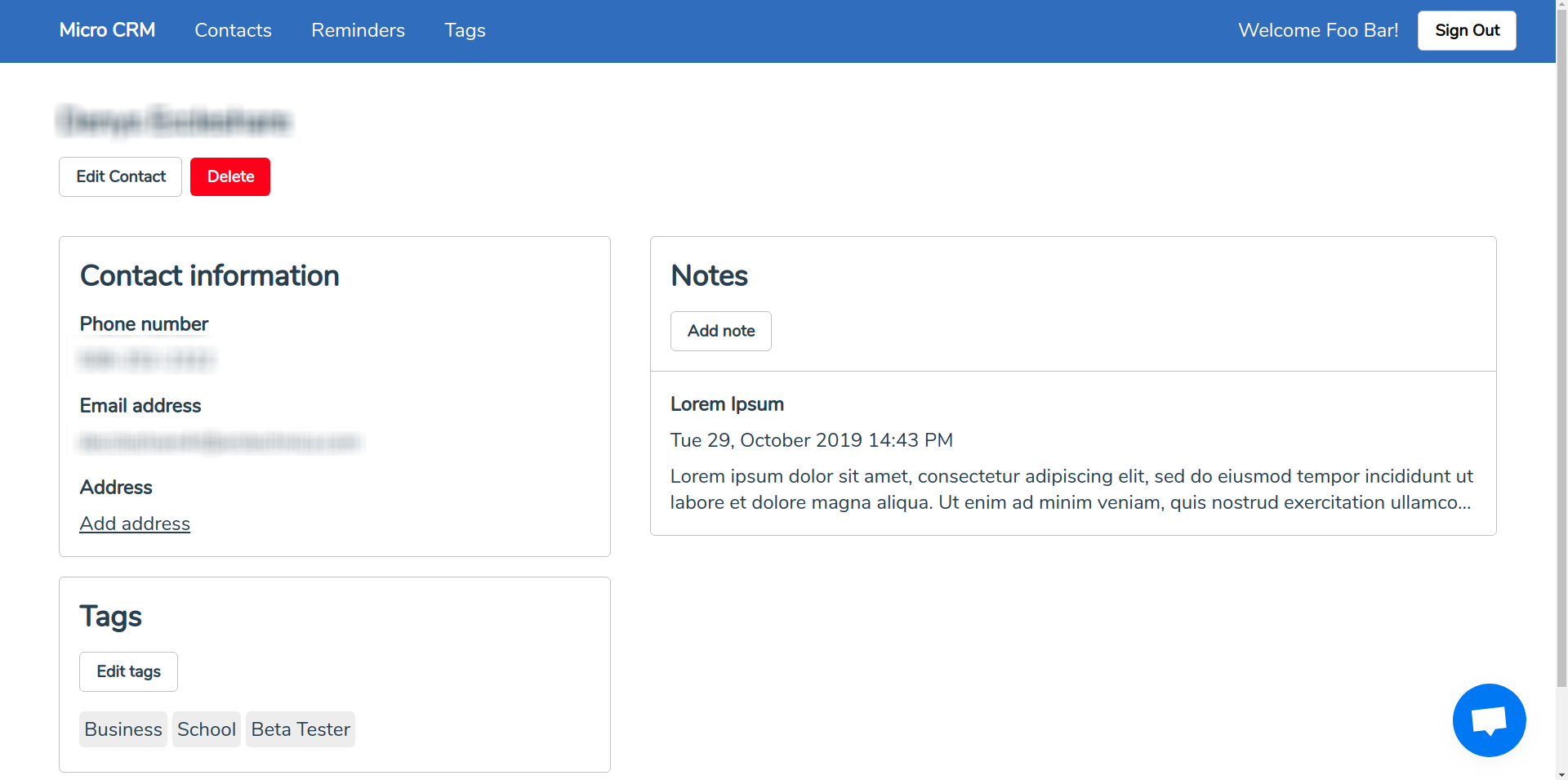This screenshot has width=1568, height=780.
Task: Select the Business tag
Action: 122,729
